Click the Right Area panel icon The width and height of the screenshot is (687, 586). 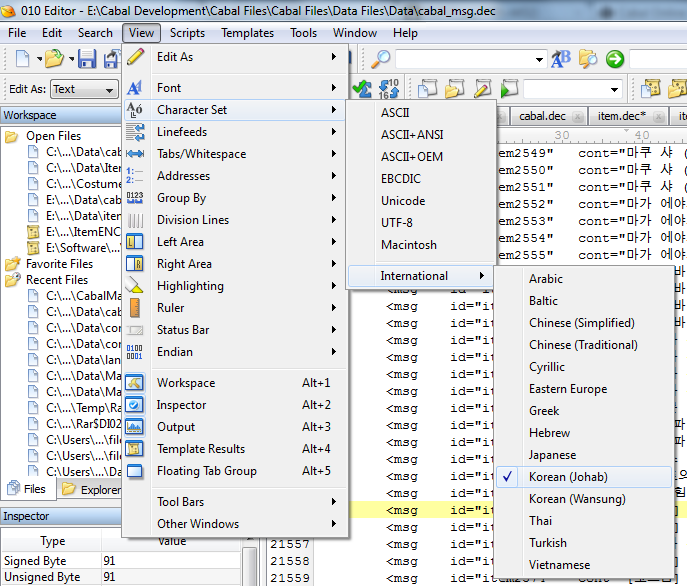(x=135, y=263)
